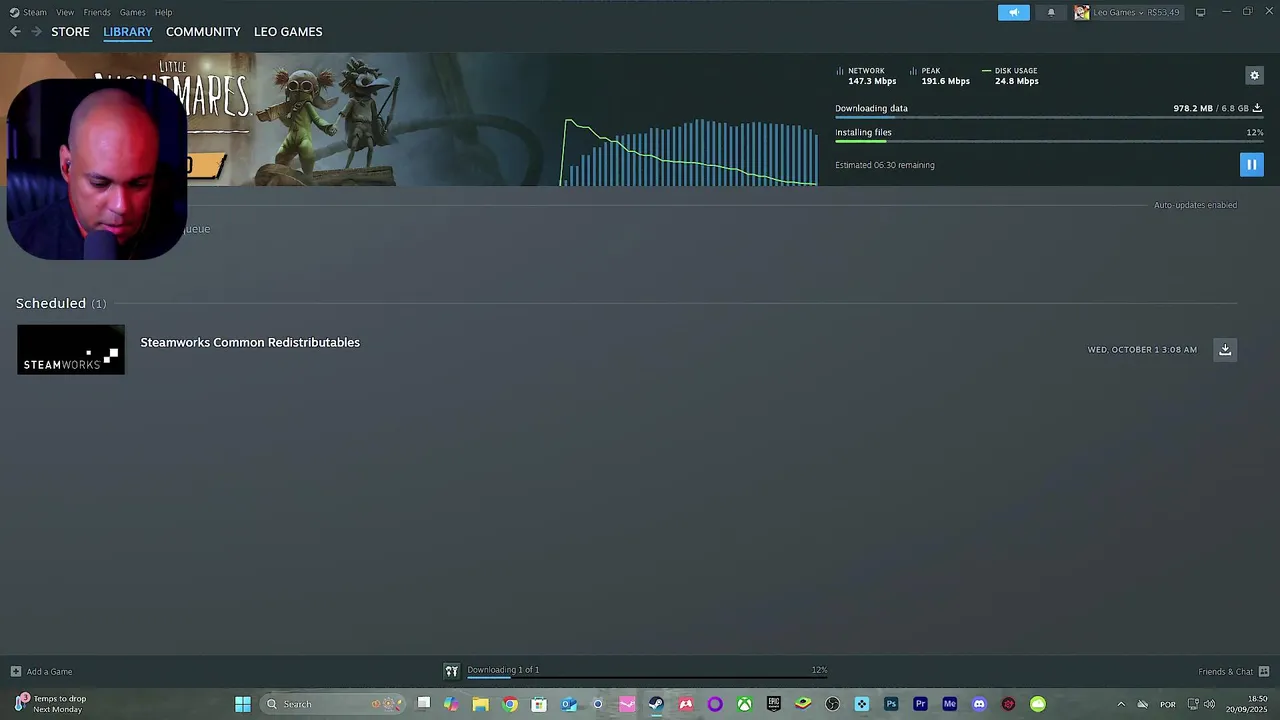Open Friends & Chat
The width and height of the screenshot is (1280, 720).
pos(1233,672)
